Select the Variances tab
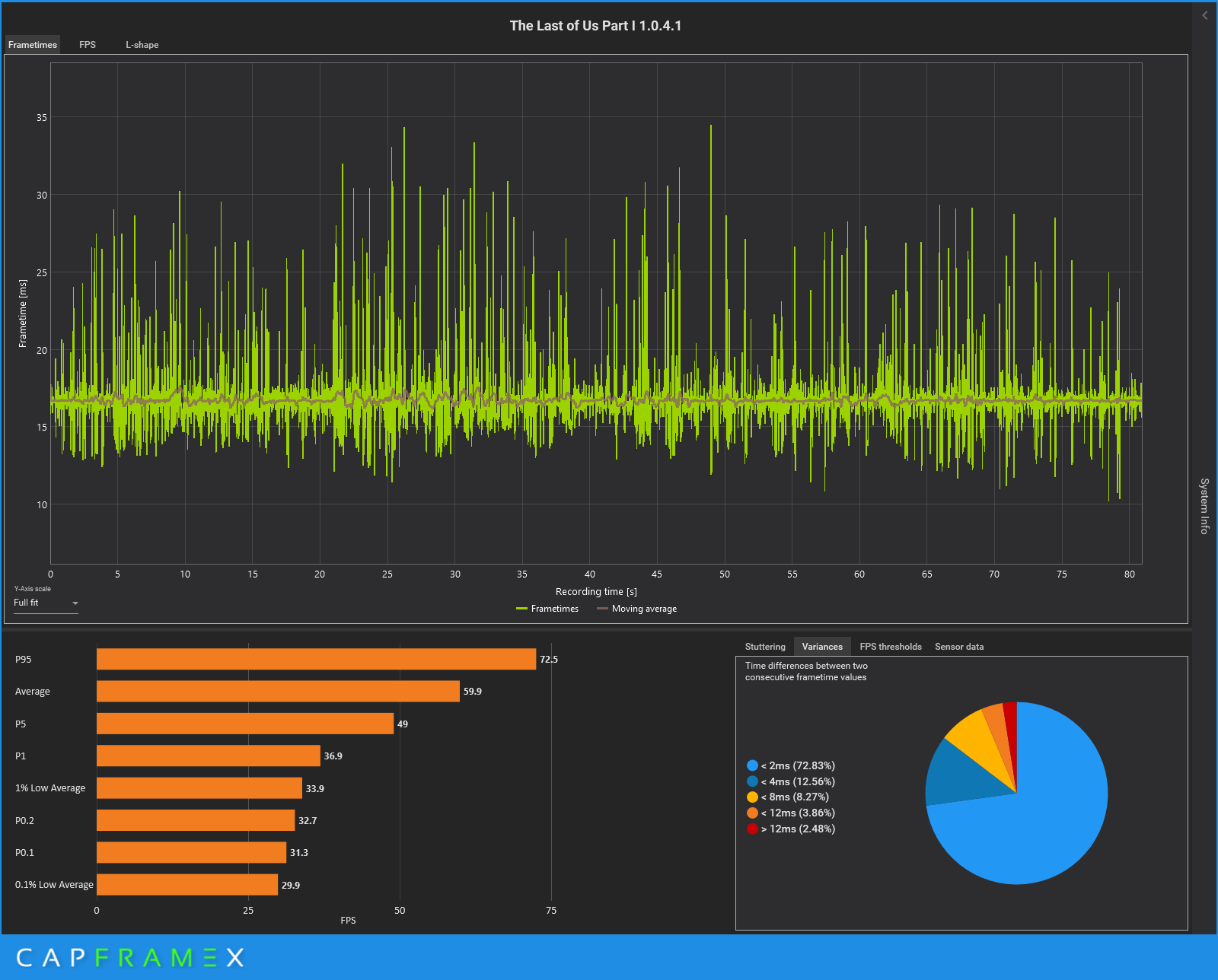 822,647
